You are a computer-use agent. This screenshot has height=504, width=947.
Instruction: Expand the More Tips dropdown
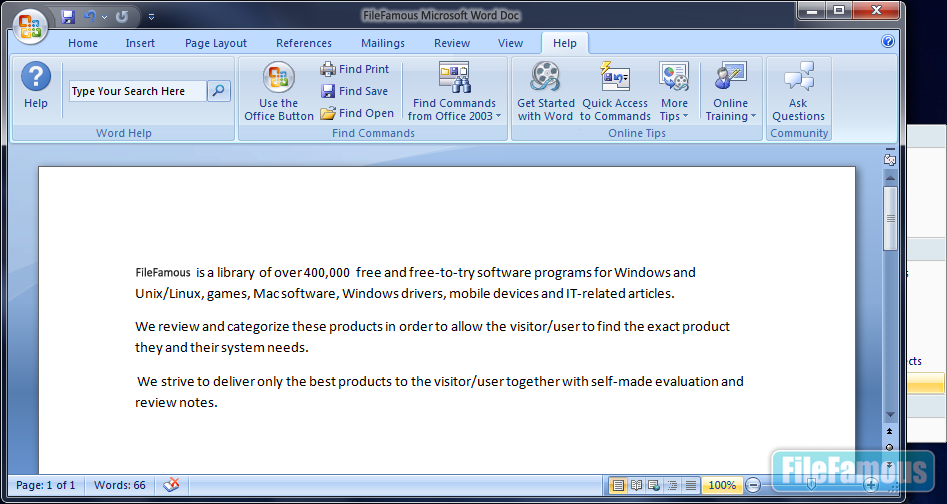pyautogui.click(x=674, y=91)
